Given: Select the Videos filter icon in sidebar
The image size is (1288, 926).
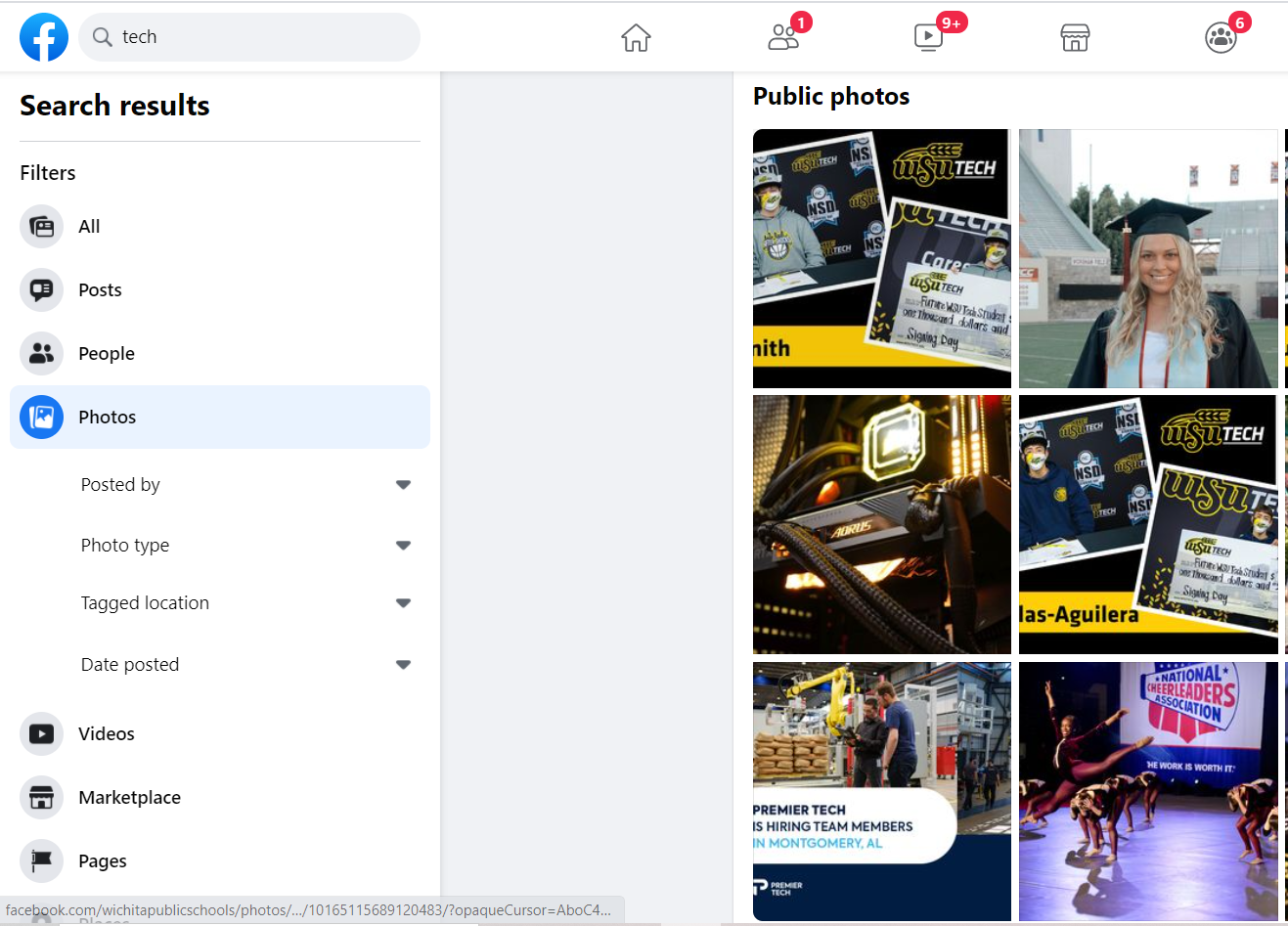Looking at the screenshot, I should (41, 733).
